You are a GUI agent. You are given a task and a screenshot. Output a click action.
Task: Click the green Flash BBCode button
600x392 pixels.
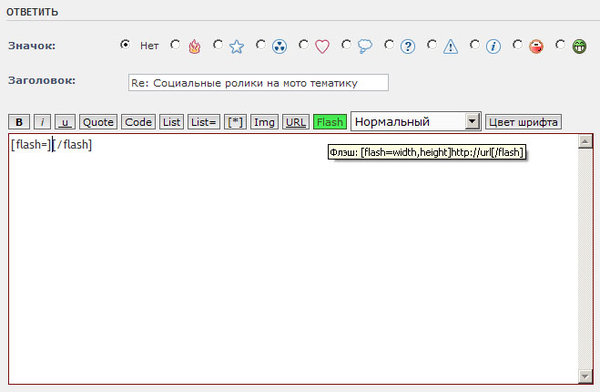point(330,122)
